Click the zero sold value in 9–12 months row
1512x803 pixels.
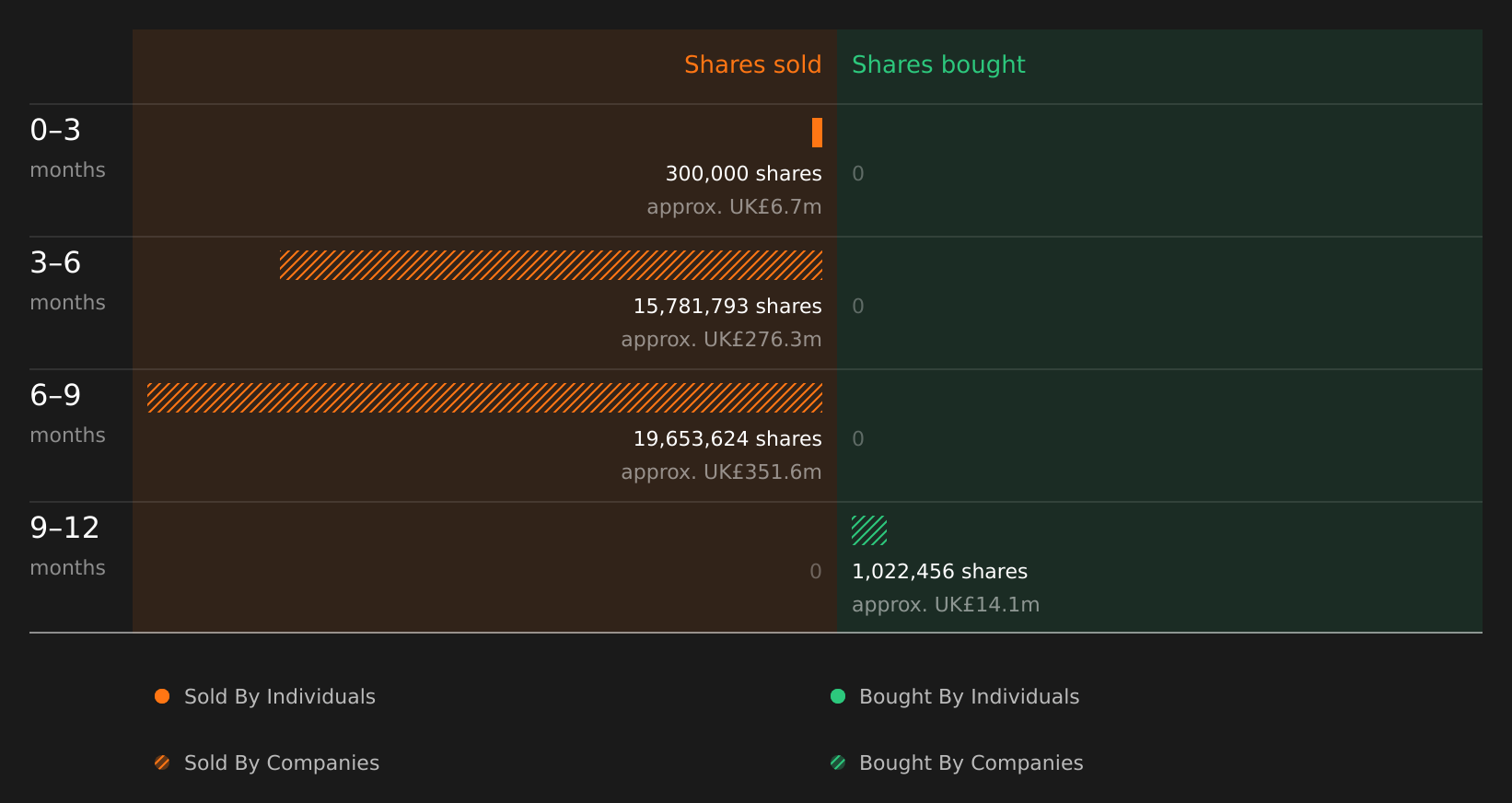pos(816,571)
